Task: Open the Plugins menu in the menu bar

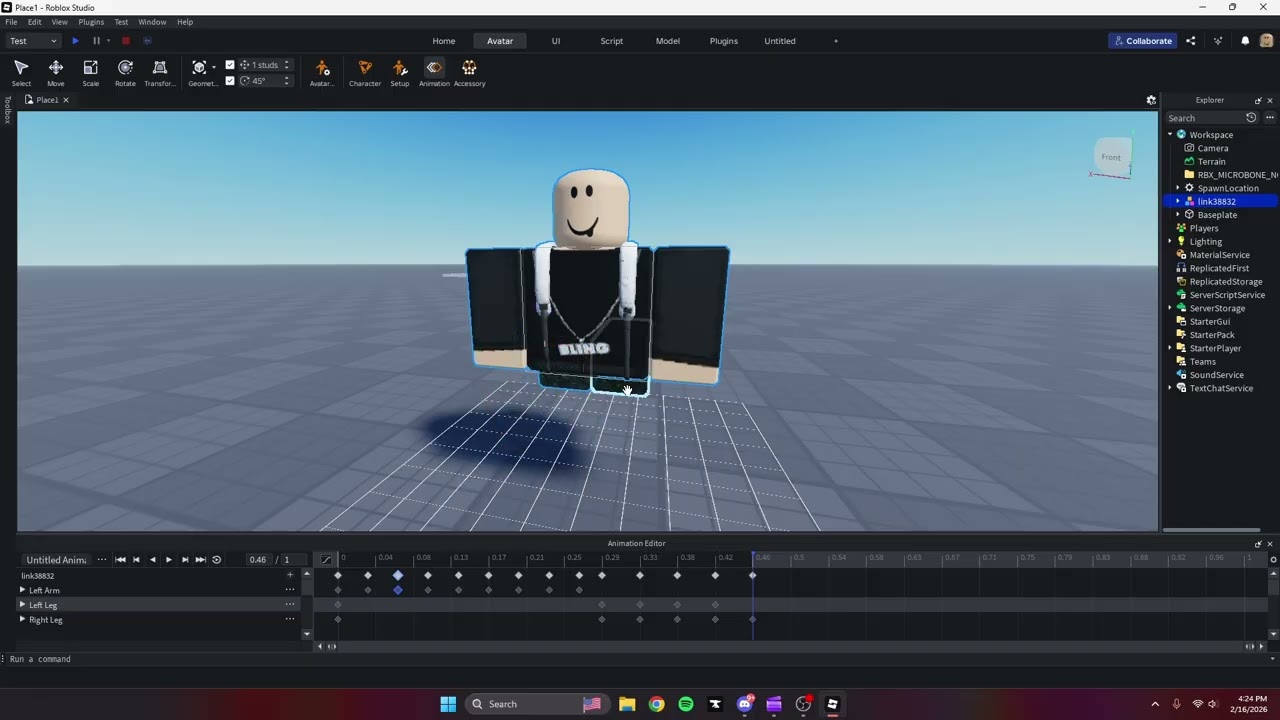Action: 91,22
